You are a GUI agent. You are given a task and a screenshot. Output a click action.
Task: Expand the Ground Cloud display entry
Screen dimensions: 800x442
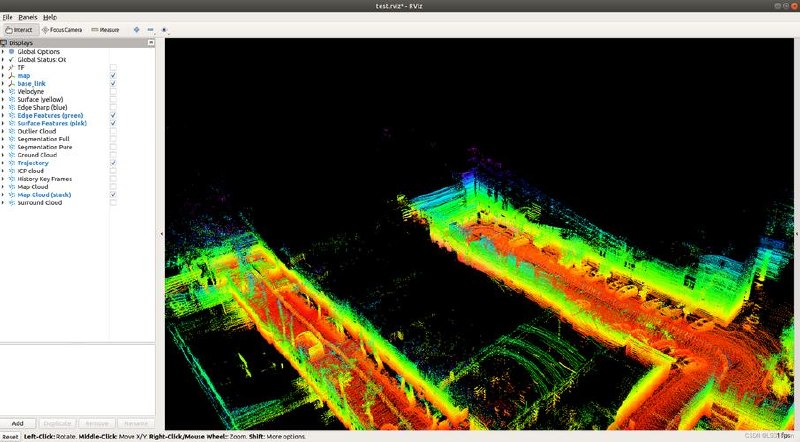pyautogui.click(x=3, y=155)
